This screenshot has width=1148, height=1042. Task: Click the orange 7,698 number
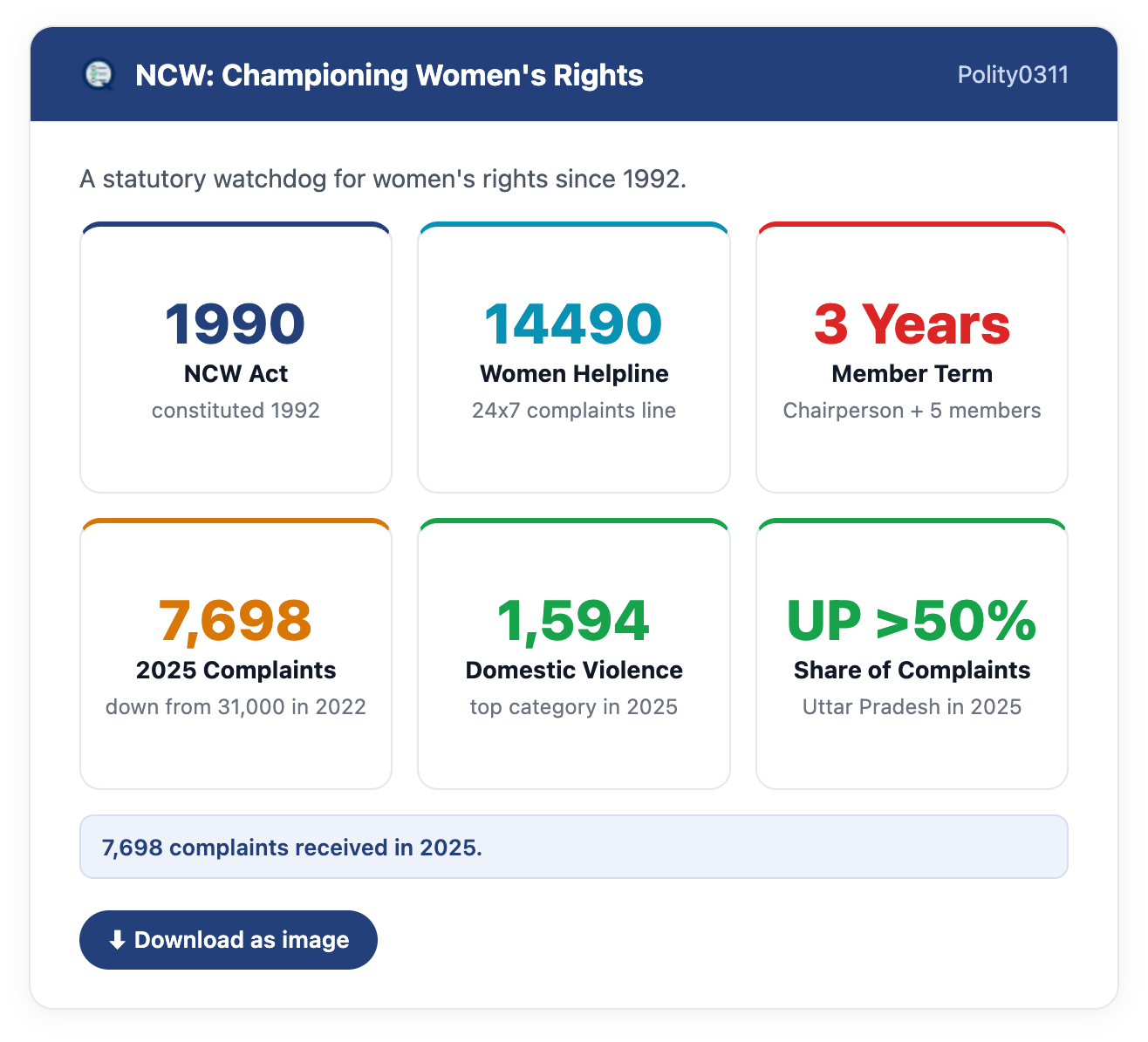point(236,620)
